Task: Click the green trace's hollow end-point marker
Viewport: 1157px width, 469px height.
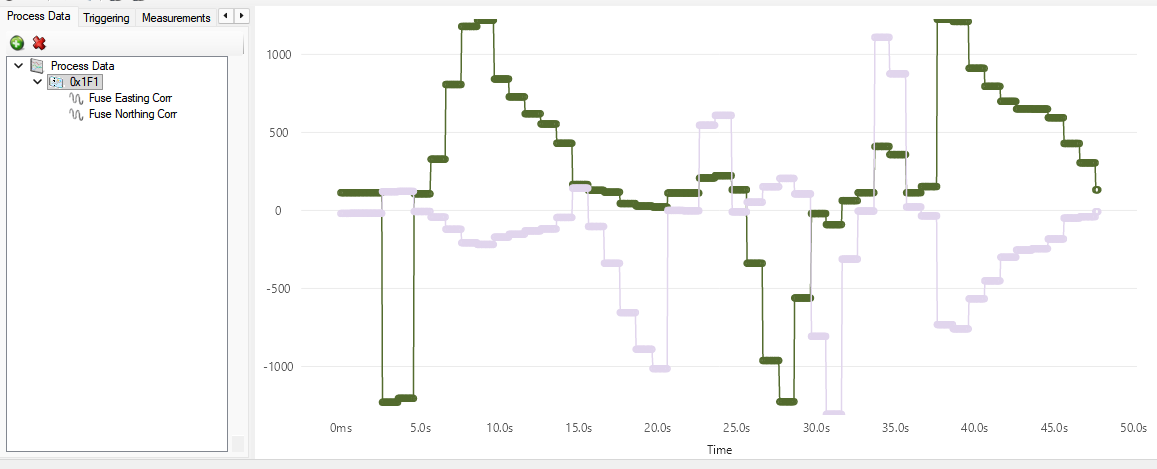Action: tap(1097, 189)
